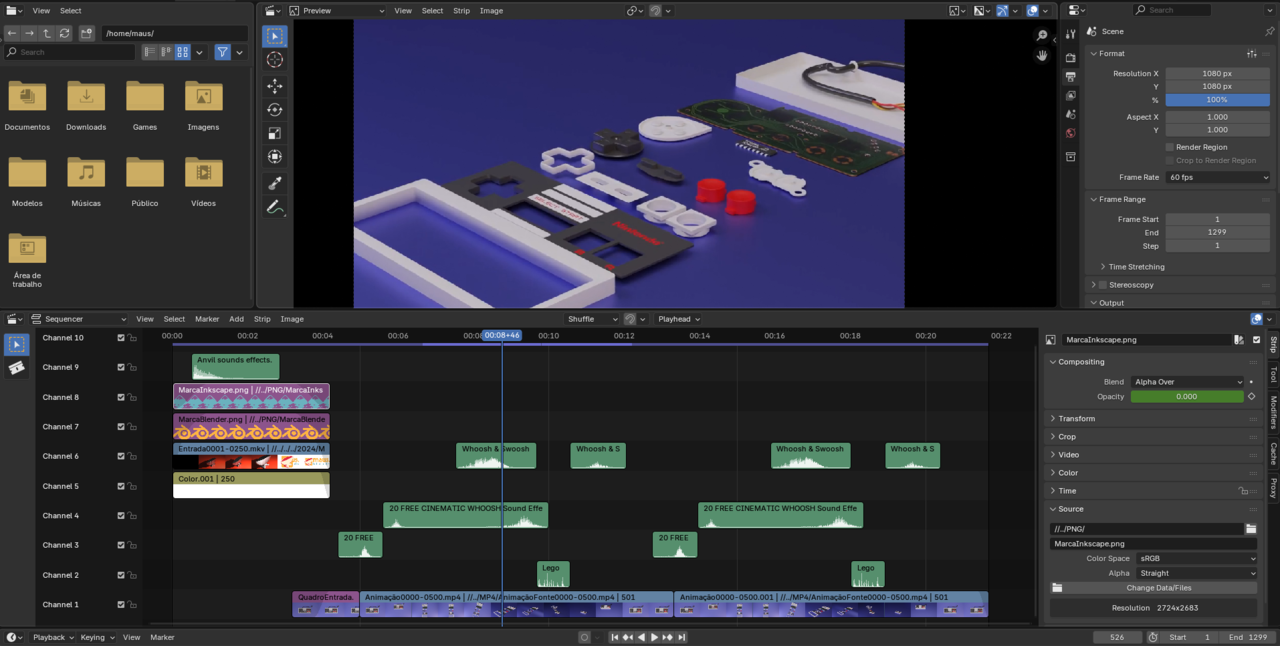Switch to the Modifiers sidebar tab
This screenshot has height=646, width=1280.
click(x=1273, y=412)
